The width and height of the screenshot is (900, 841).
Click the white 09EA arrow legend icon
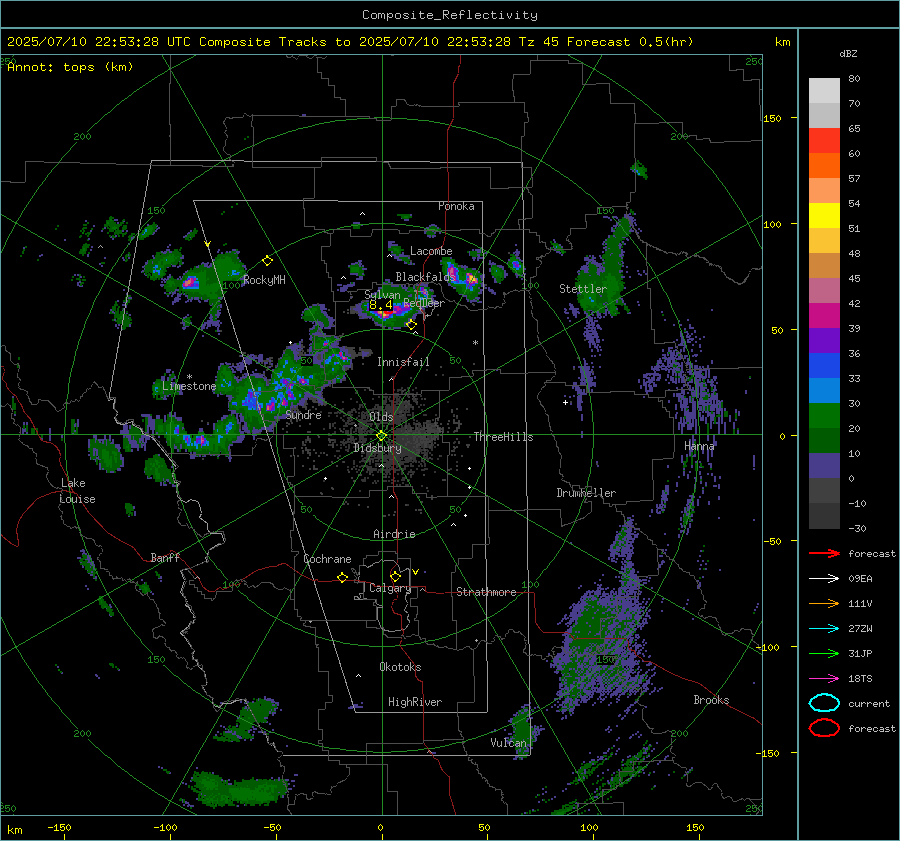(824, 579)
